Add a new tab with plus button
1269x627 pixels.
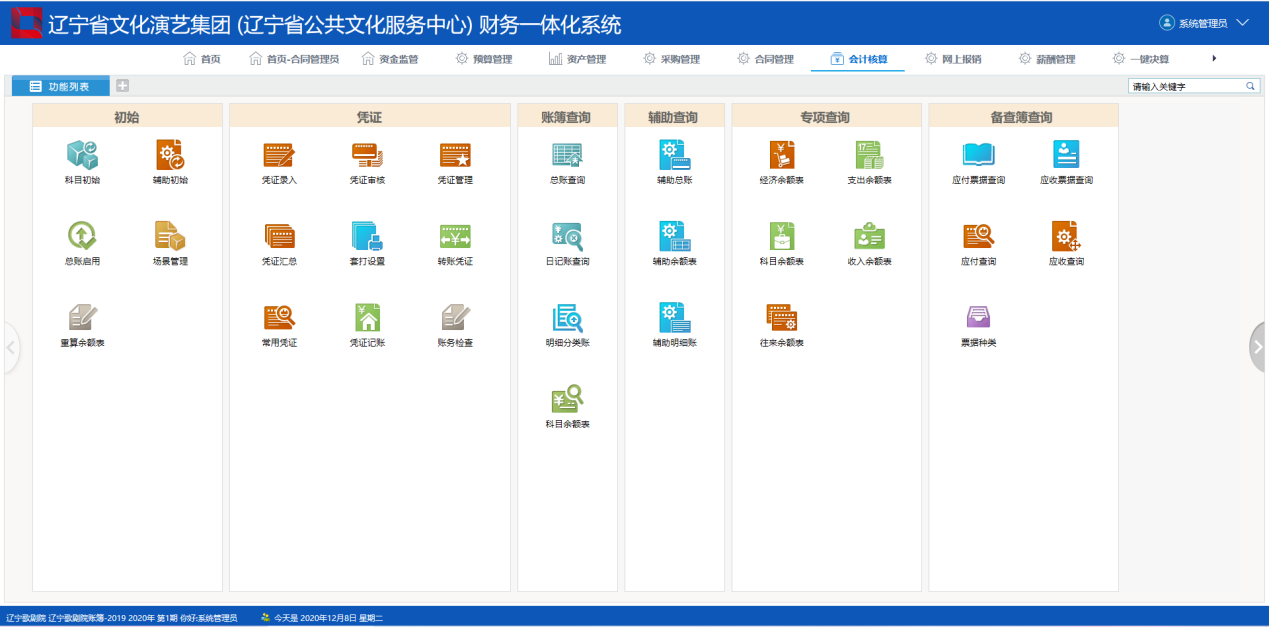(122, 86)
